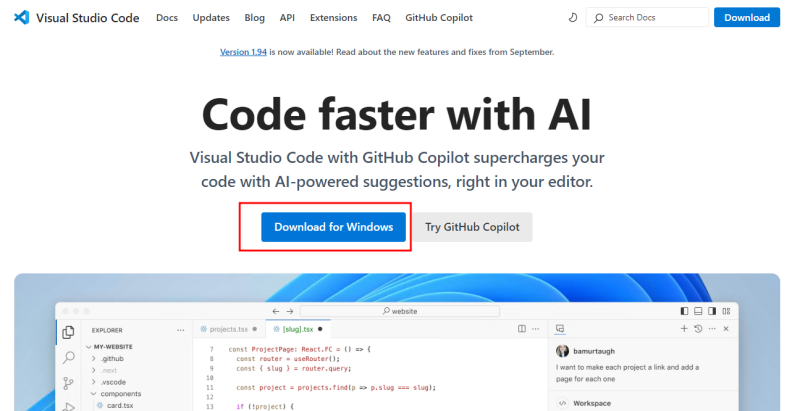Click back arrow in the preview title bar
Viewport: 800px width, 411px height.
(276, 311)
